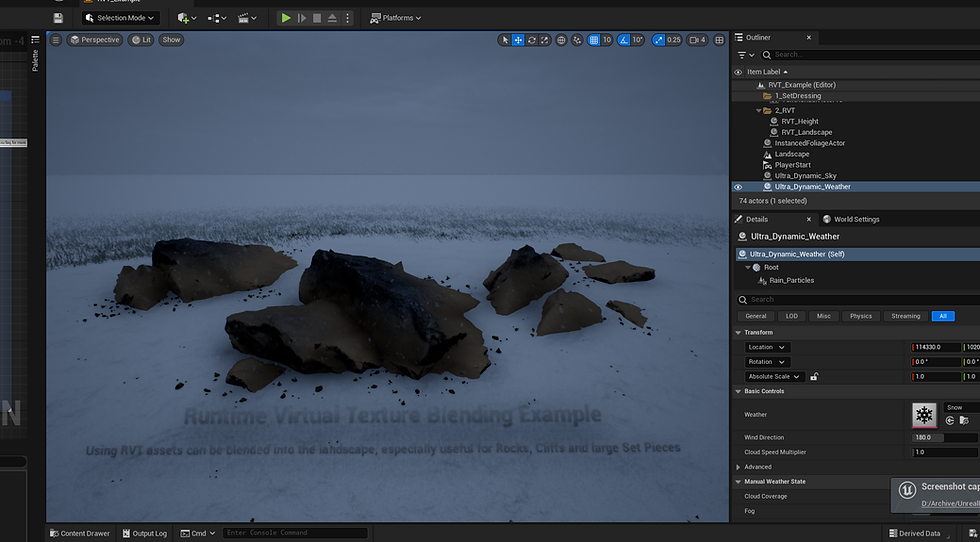
Task: Open the Palette panel list icon
Action: [x=35, y=40]
